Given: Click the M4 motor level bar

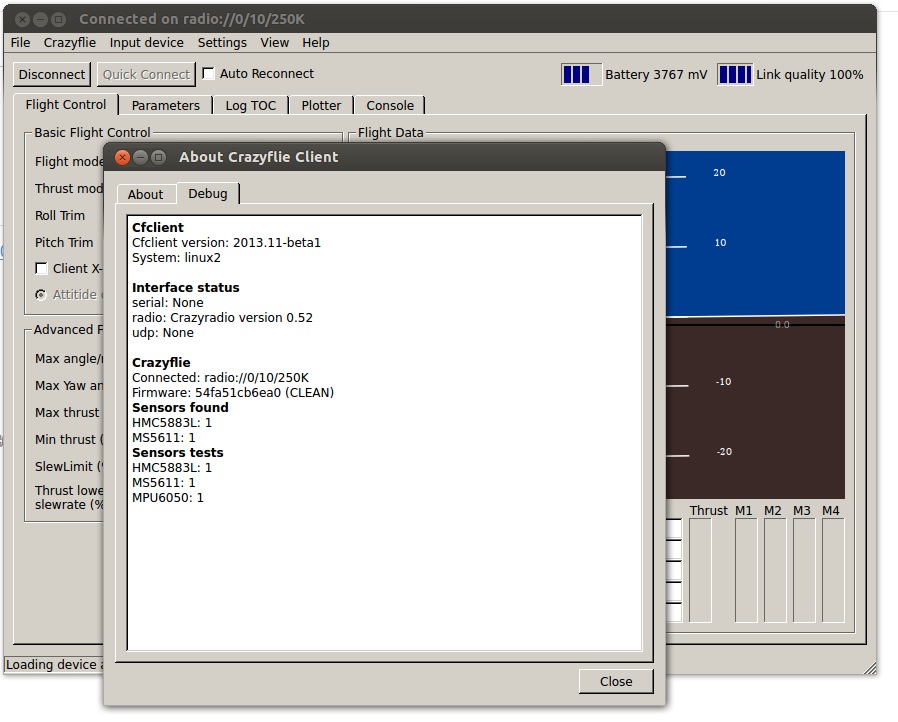Looking at the screenshot, I should click(x=833, y=570).
